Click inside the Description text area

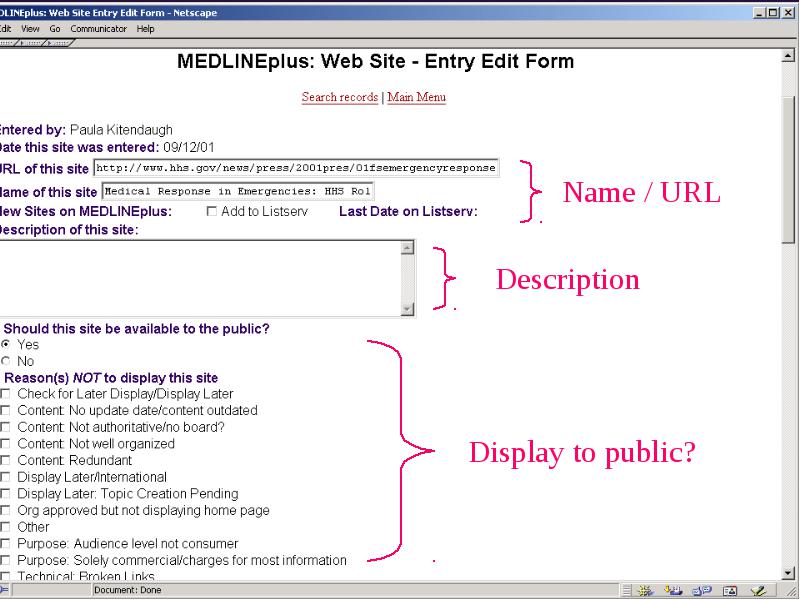point(201,279)
